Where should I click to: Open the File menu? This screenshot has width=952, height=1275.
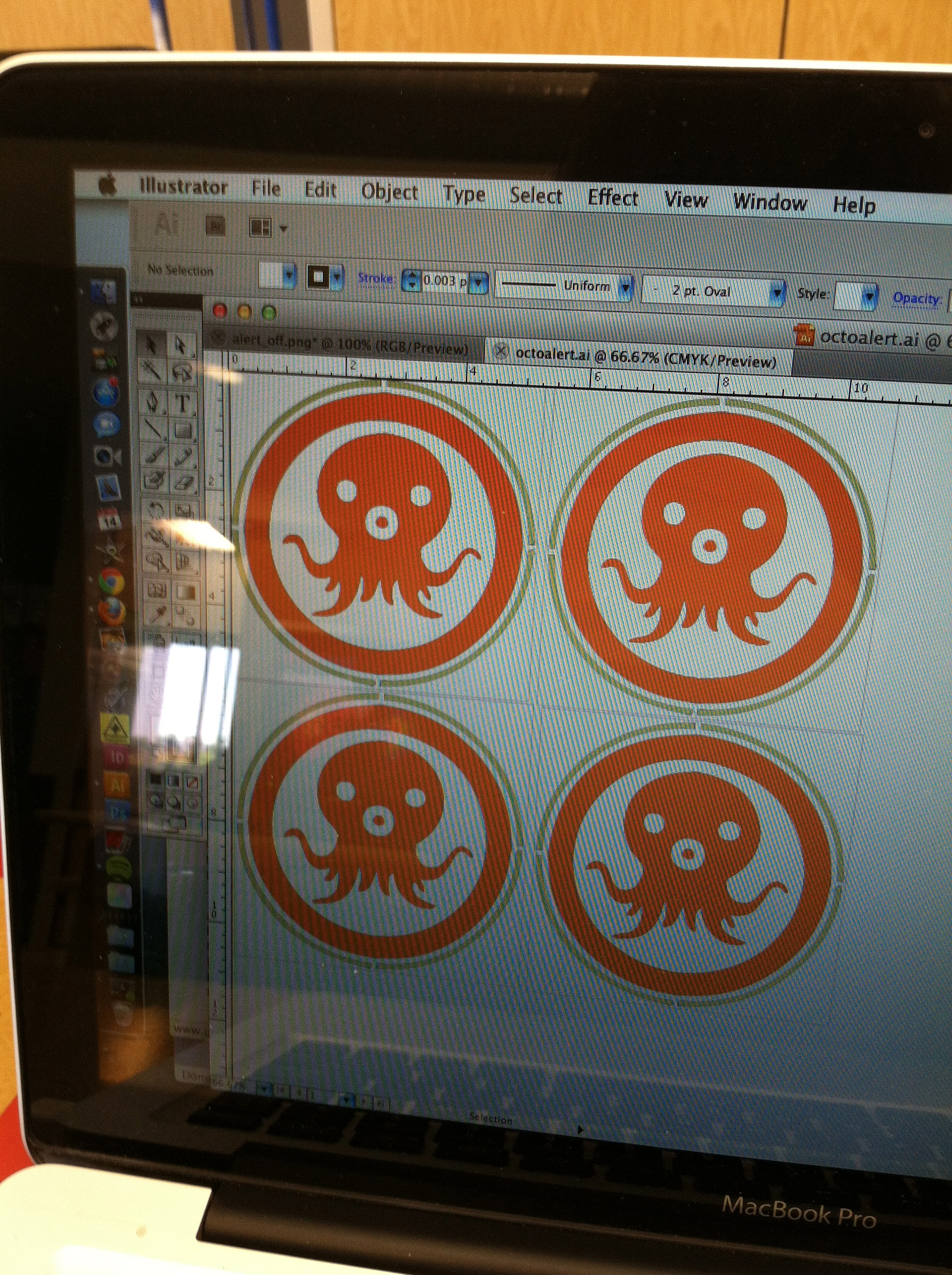[266, 188]
